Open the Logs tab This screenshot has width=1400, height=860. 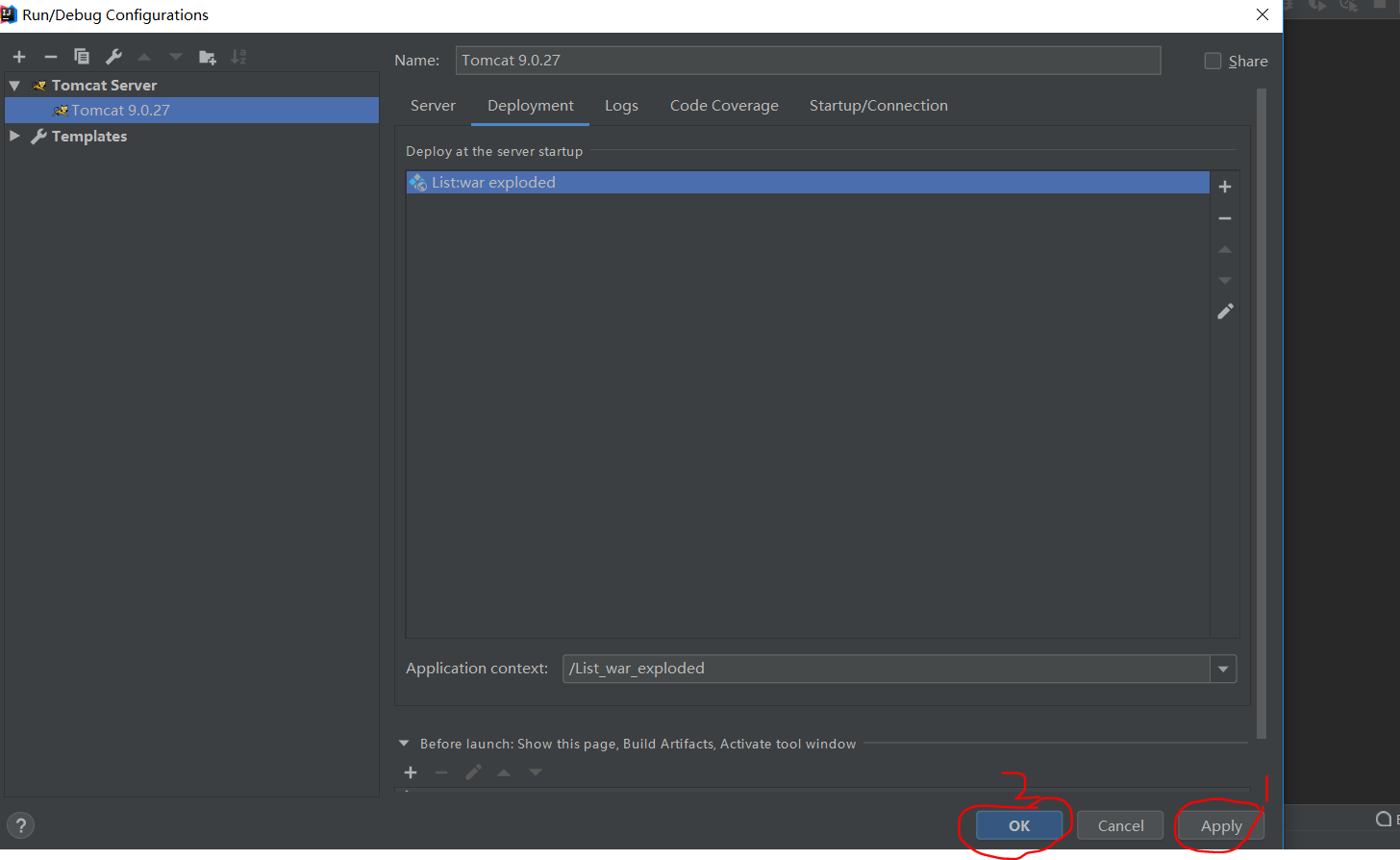(x=621, y=106)
